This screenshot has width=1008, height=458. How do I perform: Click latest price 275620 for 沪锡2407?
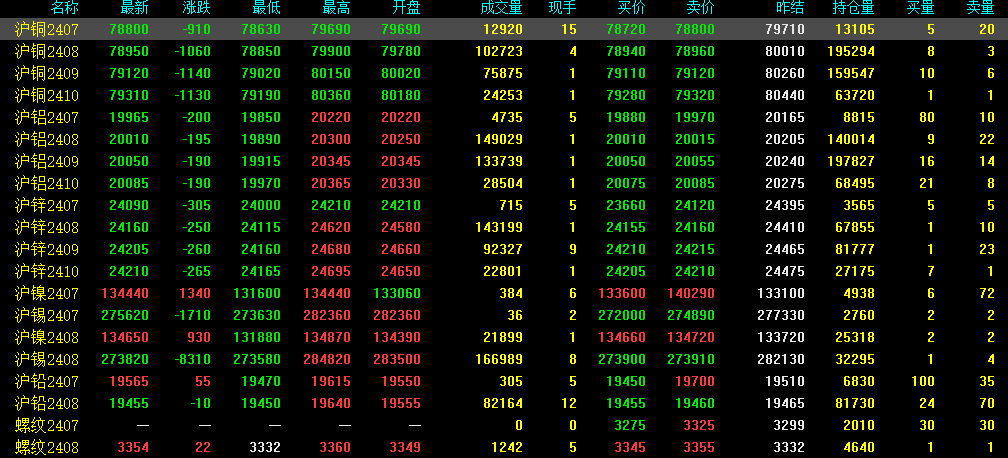click(125, 315)
